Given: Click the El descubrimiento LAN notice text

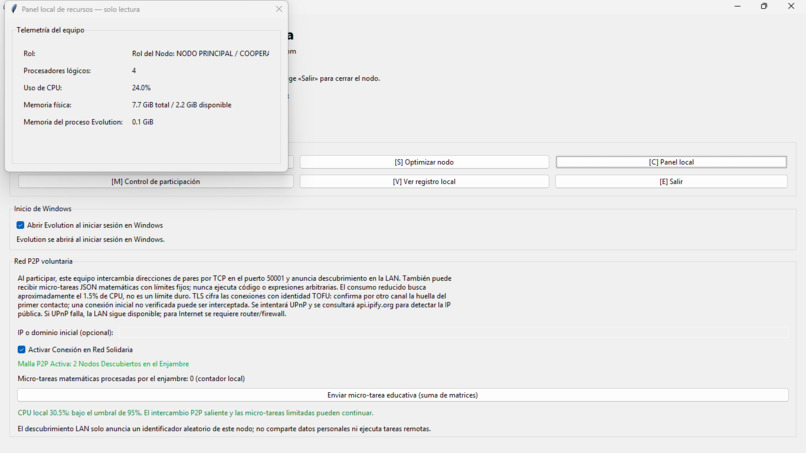Looking at the screenshot, I should click(x=224, y=429).
